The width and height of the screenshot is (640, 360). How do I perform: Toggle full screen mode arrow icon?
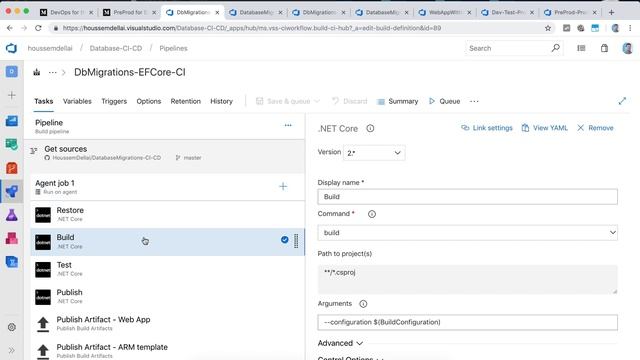(x=622, y=101)
